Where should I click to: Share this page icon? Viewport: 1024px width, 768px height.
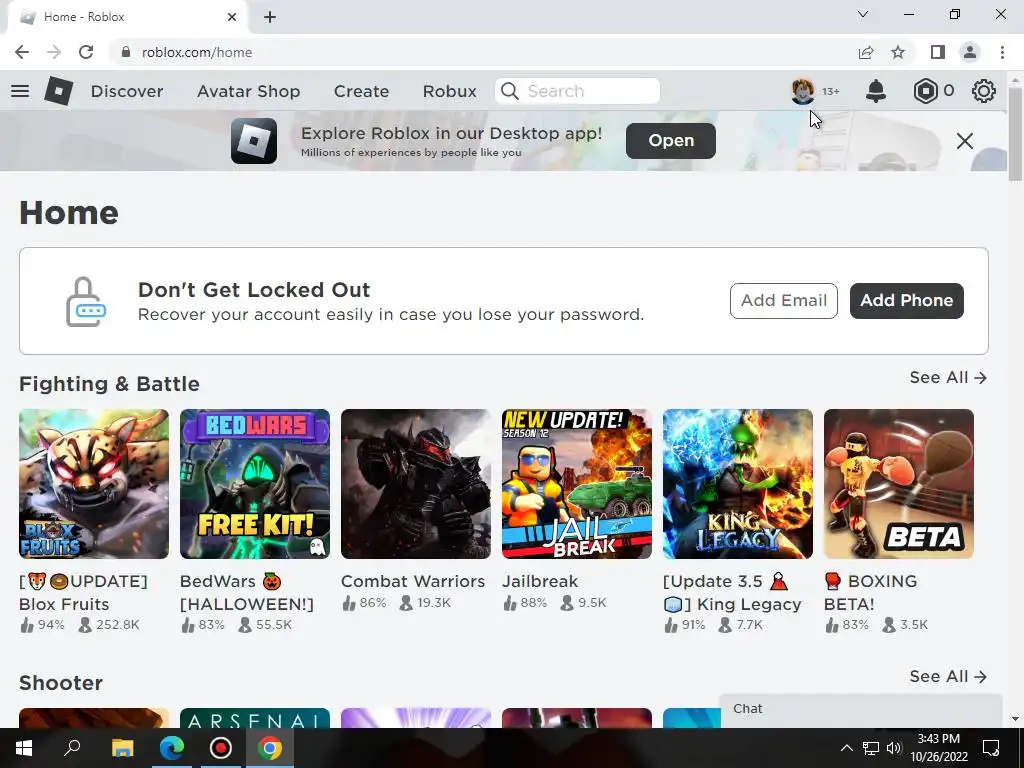click(866, 52)
